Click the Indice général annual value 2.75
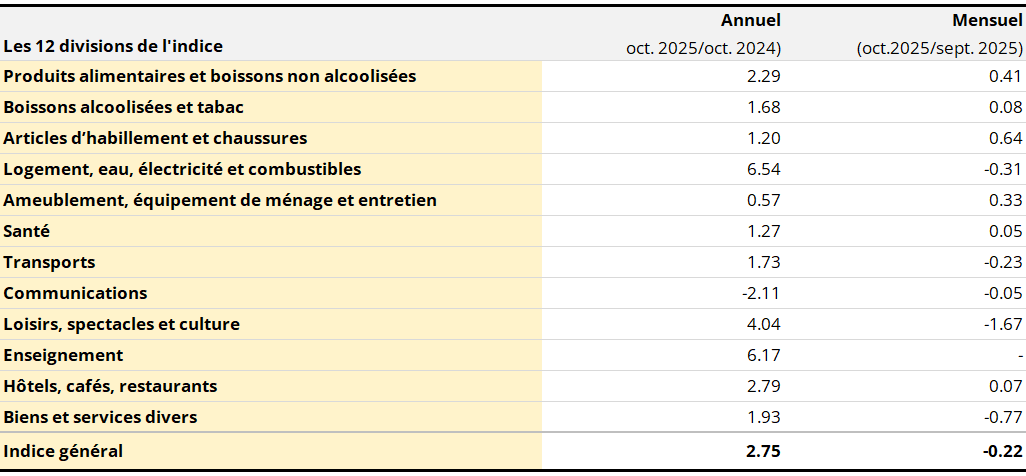 pos(763,451)
